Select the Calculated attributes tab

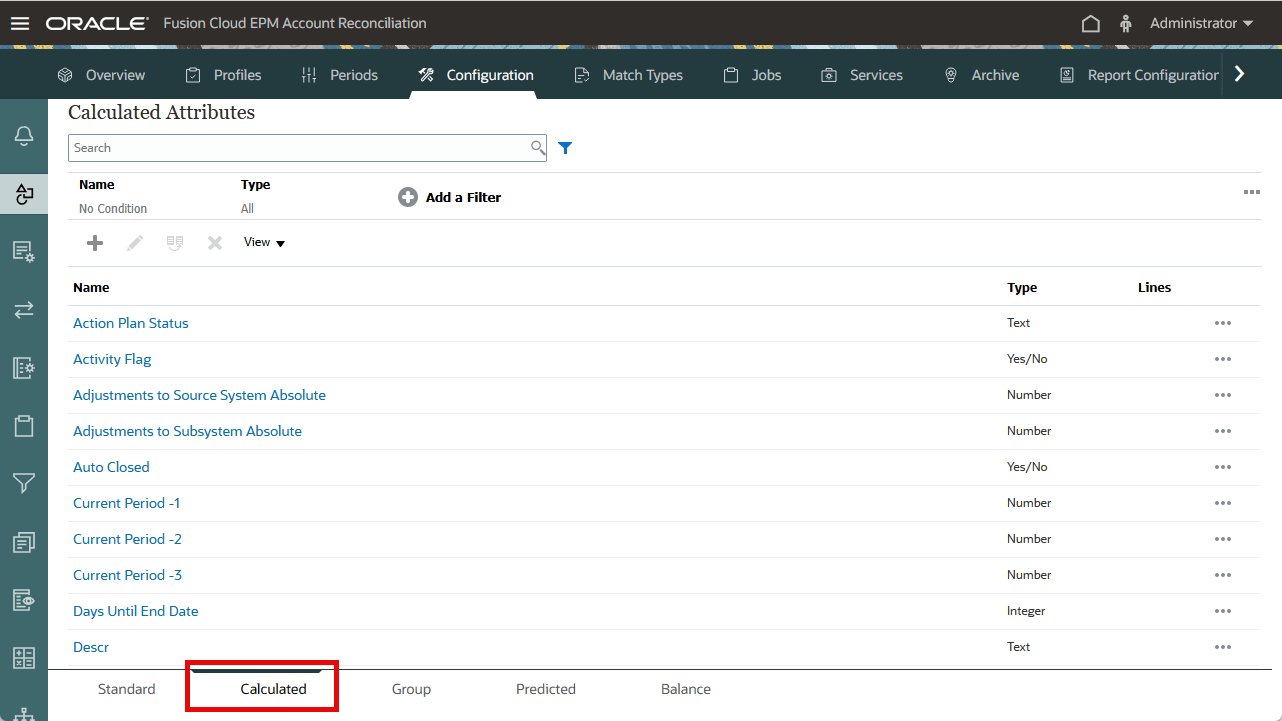pos(273,689)
